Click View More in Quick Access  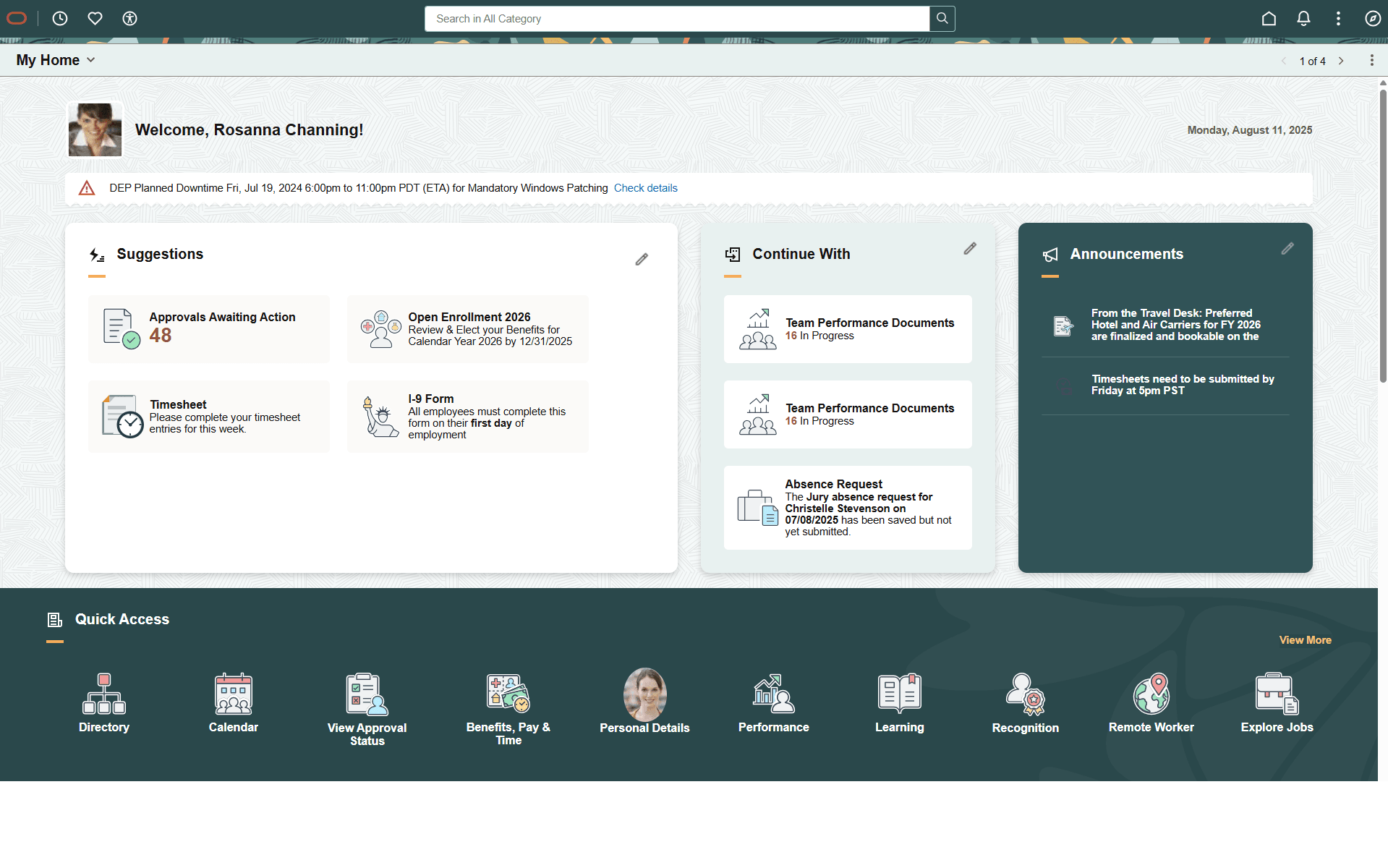(1305, 639)
